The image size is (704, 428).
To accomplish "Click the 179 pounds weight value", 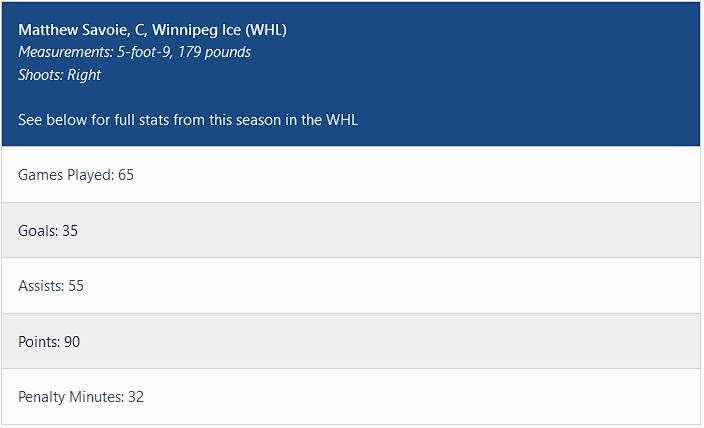I will [214, 52].
